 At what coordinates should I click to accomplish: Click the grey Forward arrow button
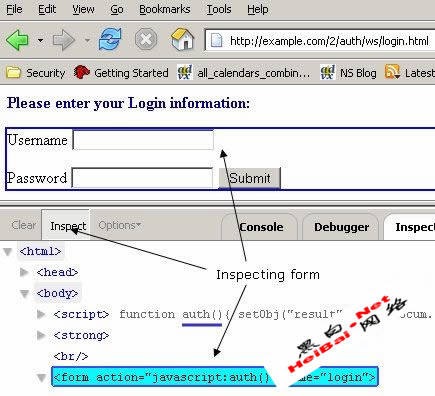pyautogui.click(x=63, y=40)
